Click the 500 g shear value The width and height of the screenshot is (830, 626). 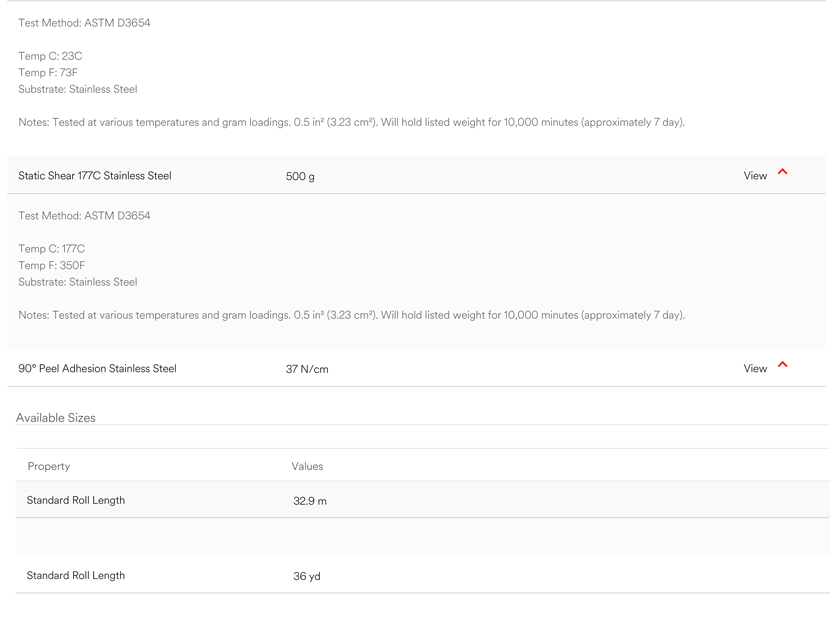(x=300, y=176)
